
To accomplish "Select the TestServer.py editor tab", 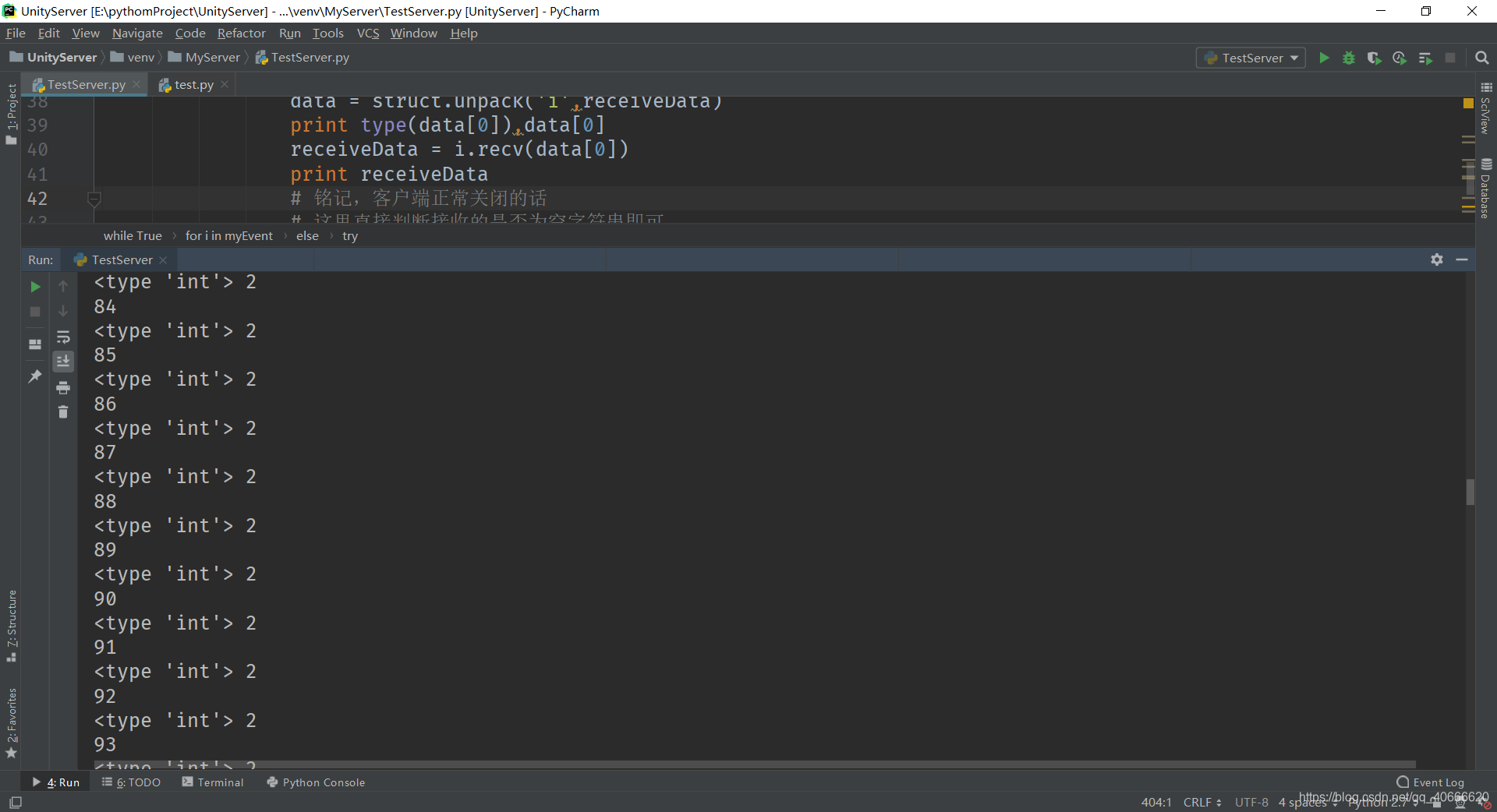I will (86, 84).
